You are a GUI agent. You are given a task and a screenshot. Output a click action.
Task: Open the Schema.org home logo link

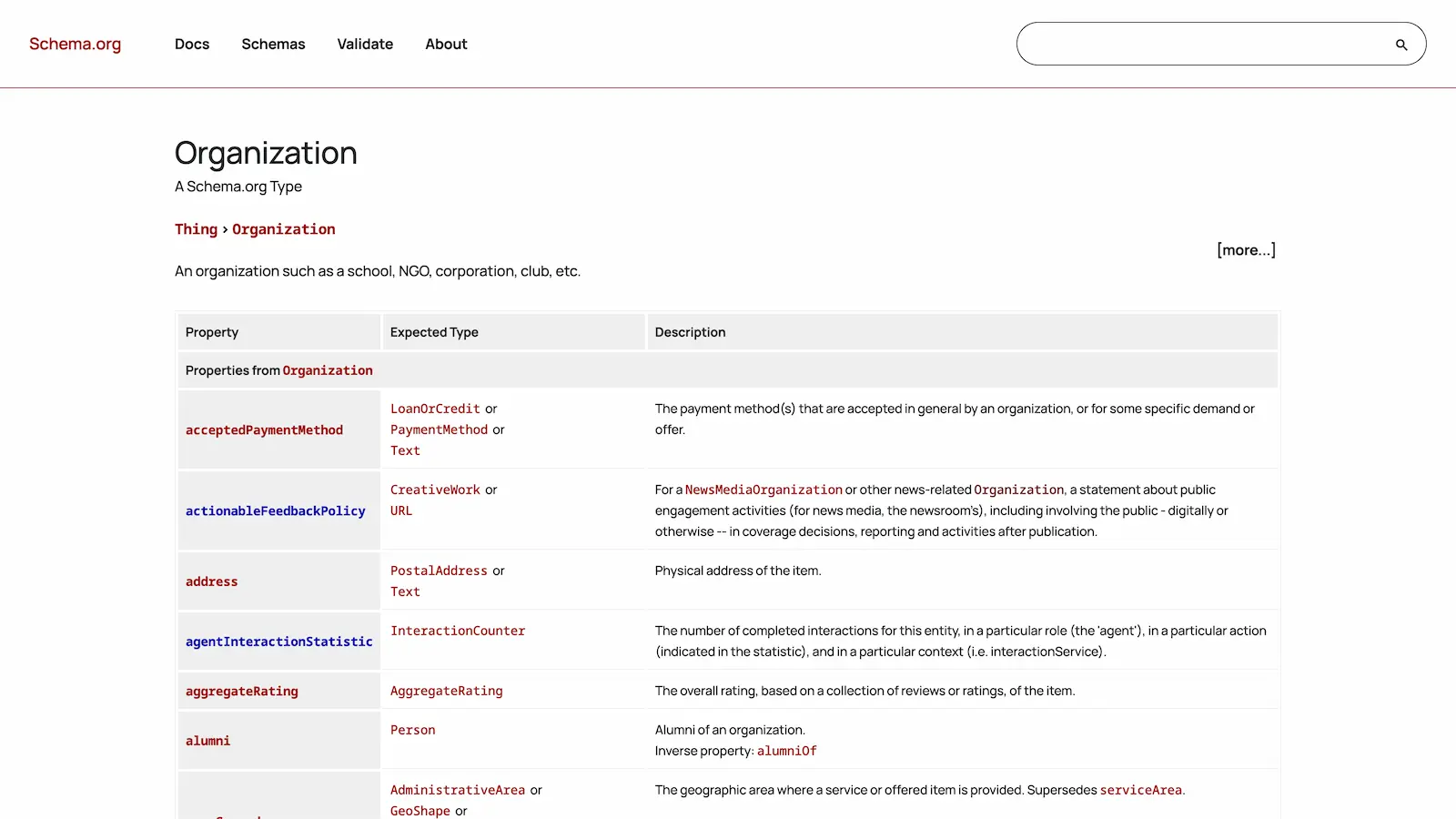point(75,44)
